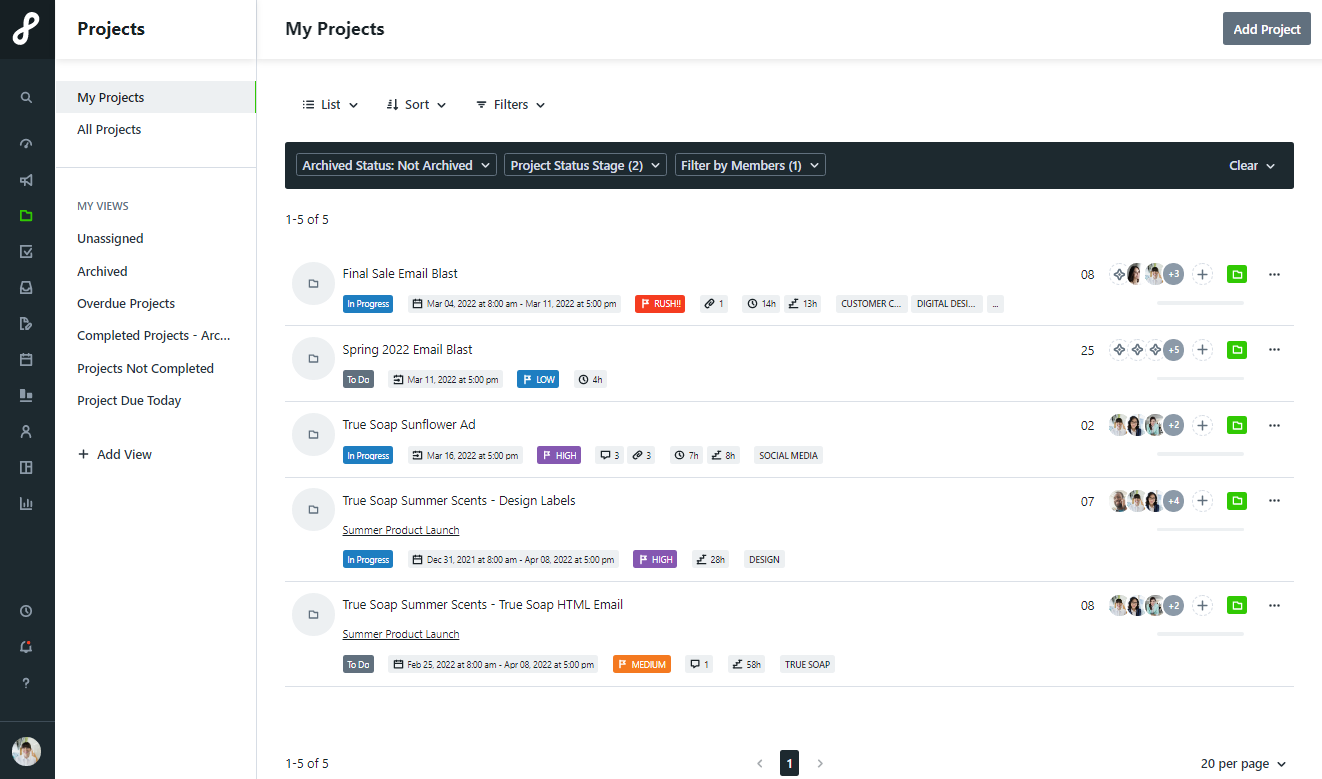Click the search icon in left sidebar
1322x779 pixels.
(x=27, y=98)
